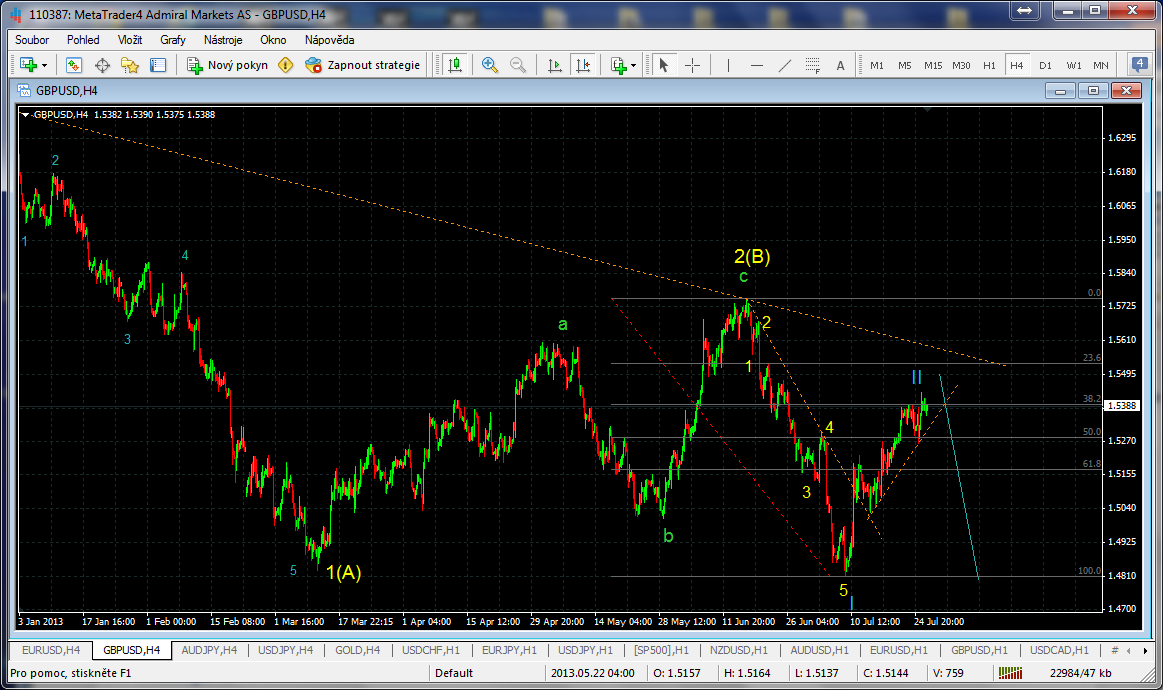Open the indicators list dropdown
The height and width of the screenshot is (690, 1163).
click(624, 65)
